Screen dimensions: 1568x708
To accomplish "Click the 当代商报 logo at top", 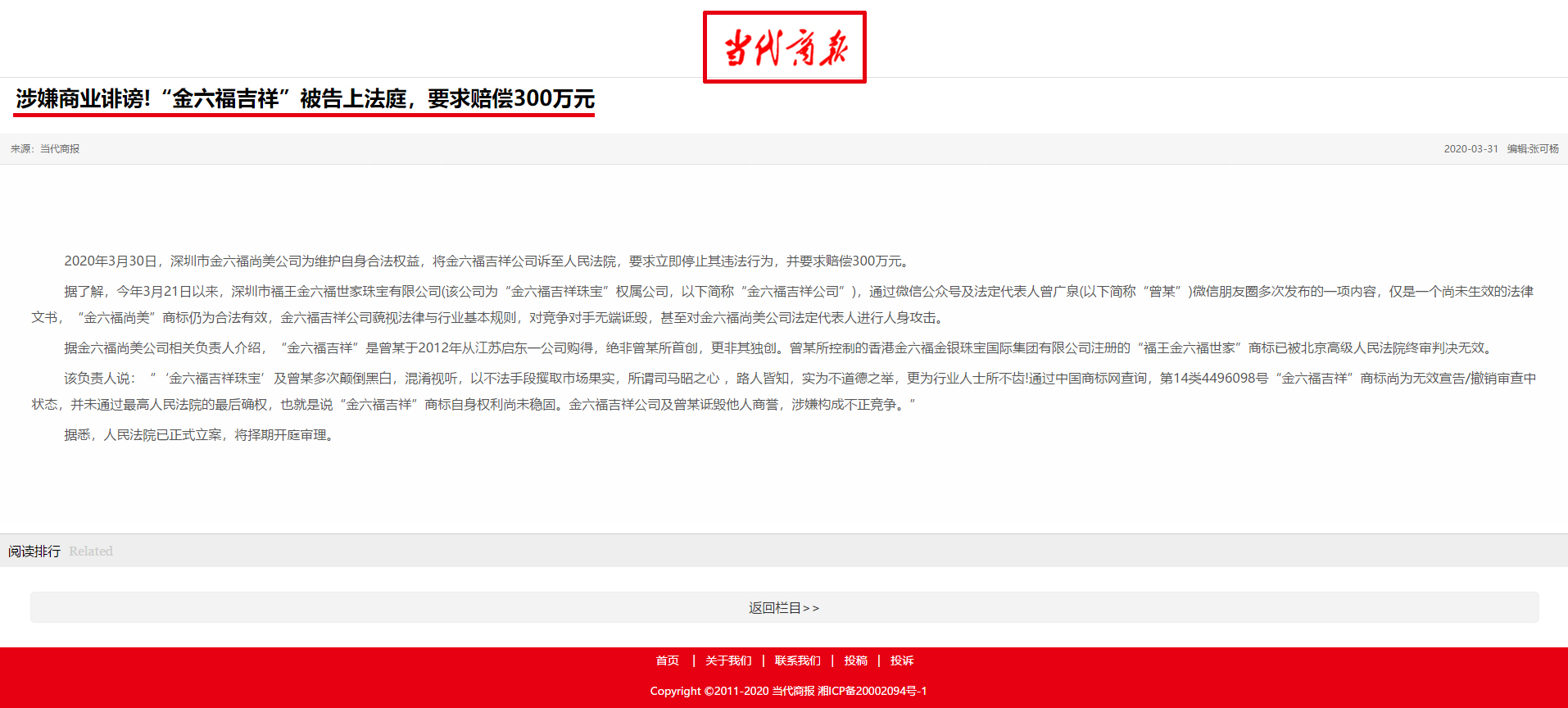I will click(x=784, y=47).
